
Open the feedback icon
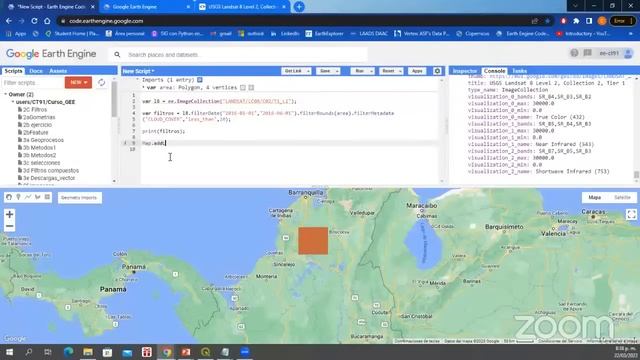[587, 53]
